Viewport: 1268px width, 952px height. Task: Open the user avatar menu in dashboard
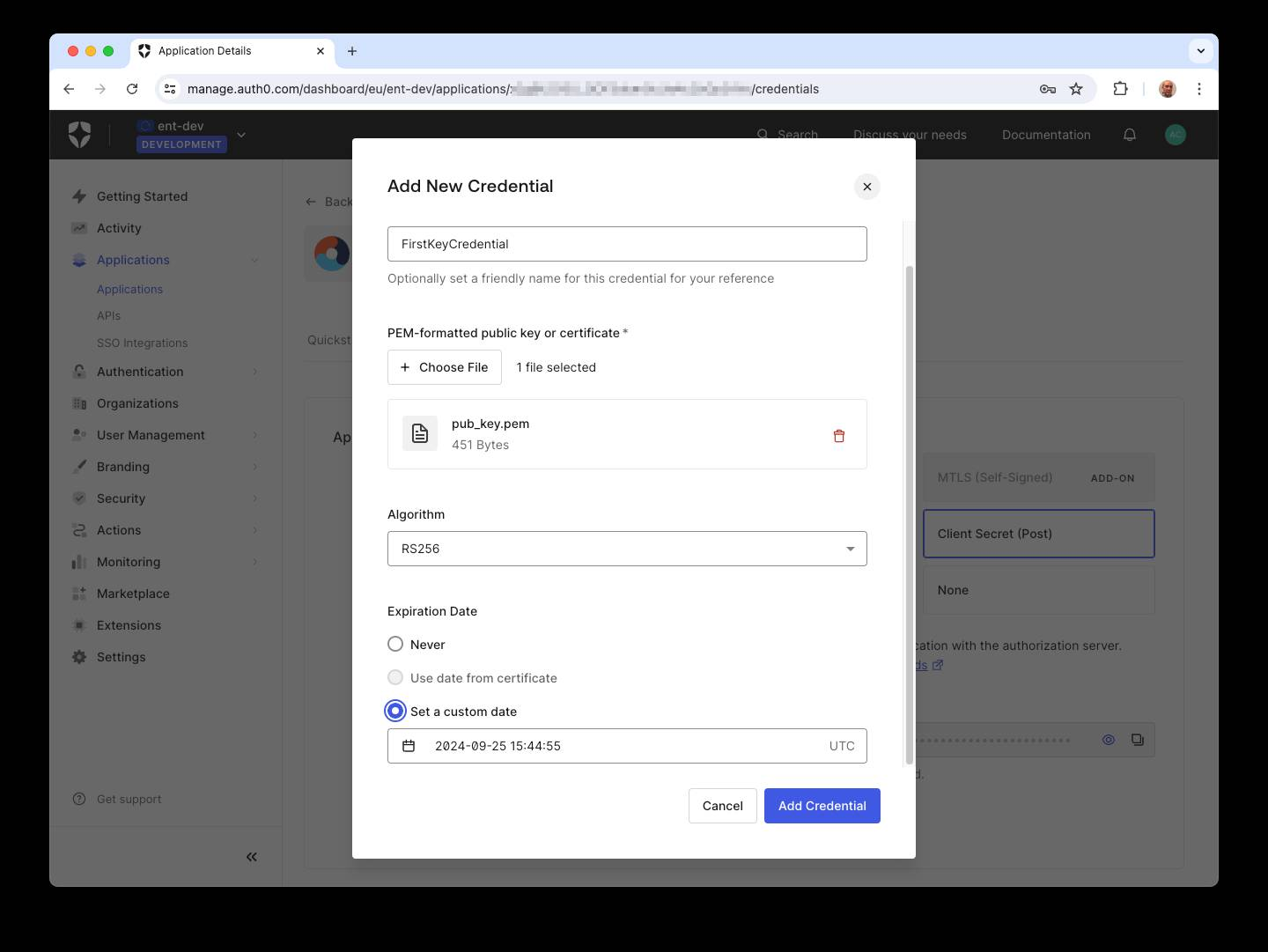click(x=1176, y=135)
